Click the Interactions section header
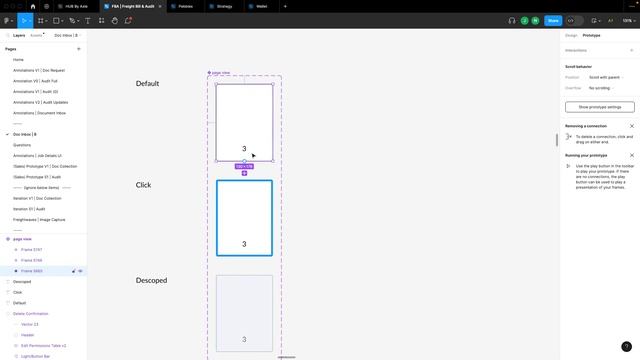The width and height of the screenshot is (640, 360). [576, 50]
